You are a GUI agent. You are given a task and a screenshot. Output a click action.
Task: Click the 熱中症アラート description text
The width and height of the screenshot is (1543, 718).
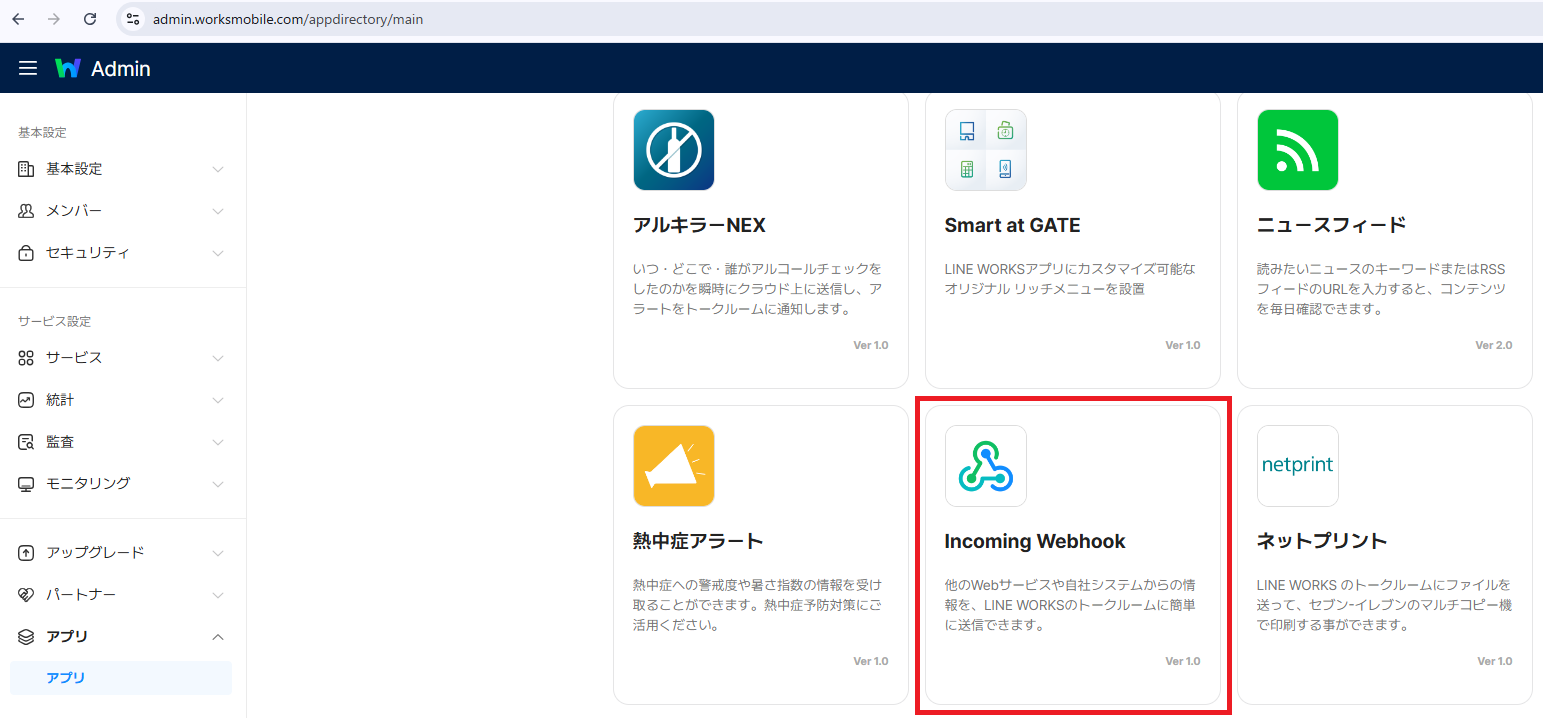tap(758, 605)
